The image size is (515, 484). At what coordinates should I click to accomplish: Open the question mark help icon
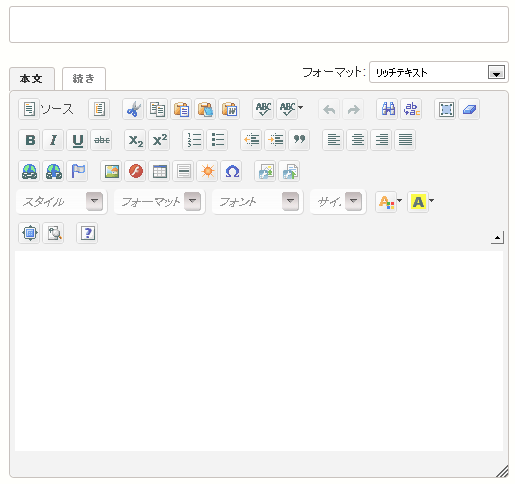[x=87, y=233]
